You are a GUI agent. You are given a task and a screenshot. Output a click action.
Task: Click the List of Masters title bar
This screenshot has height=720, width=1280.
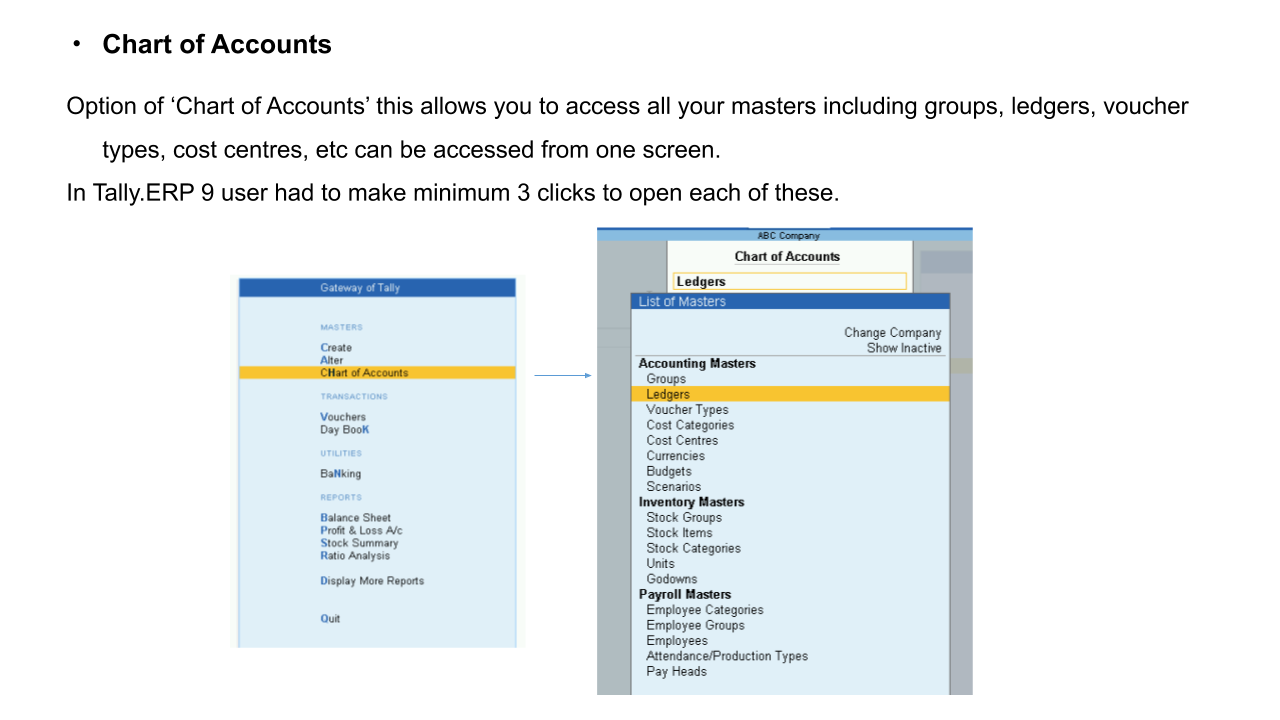(x=790, y=301)
